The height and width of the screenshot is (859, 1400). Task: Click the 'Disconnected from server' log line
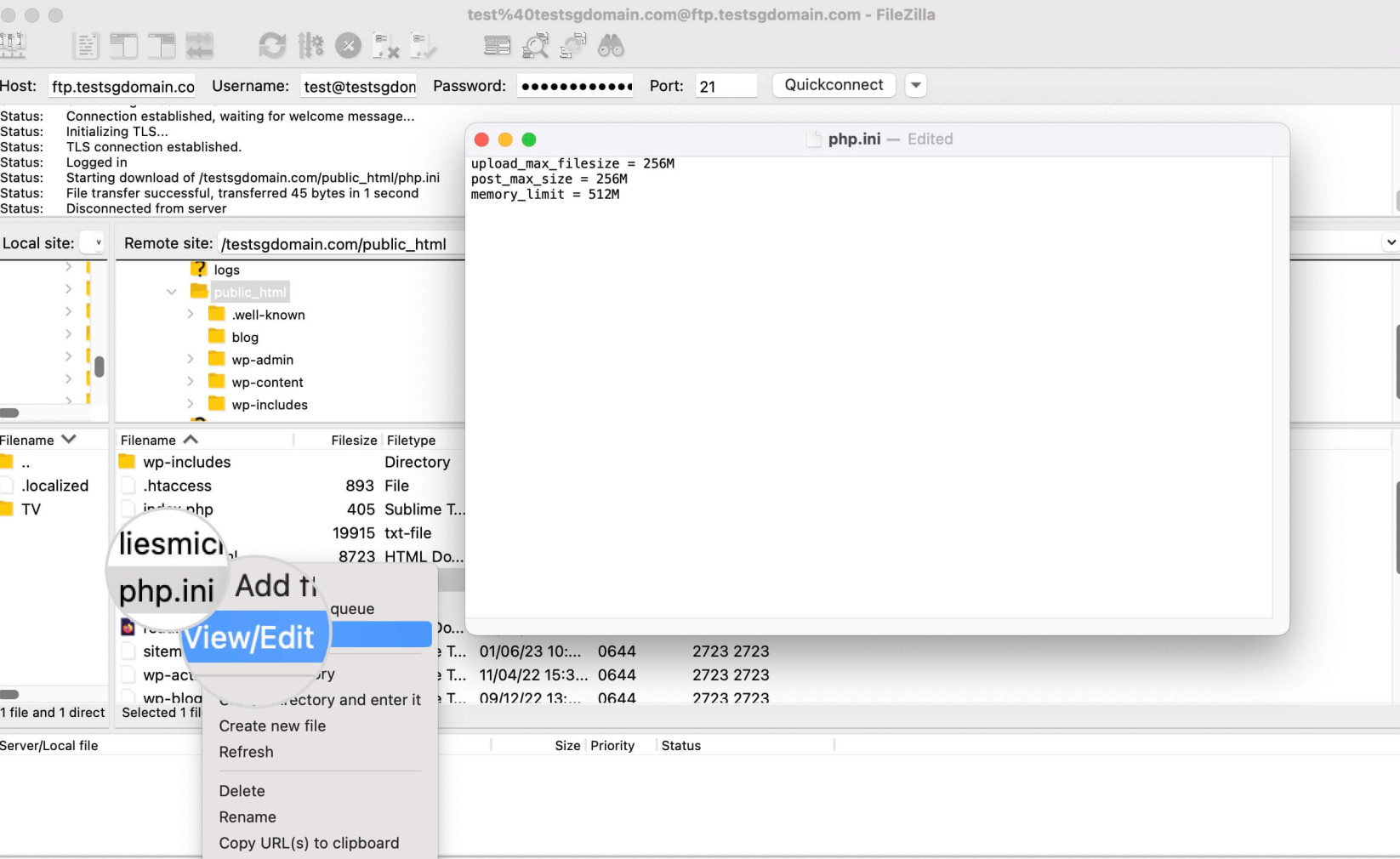pos(146,208)
